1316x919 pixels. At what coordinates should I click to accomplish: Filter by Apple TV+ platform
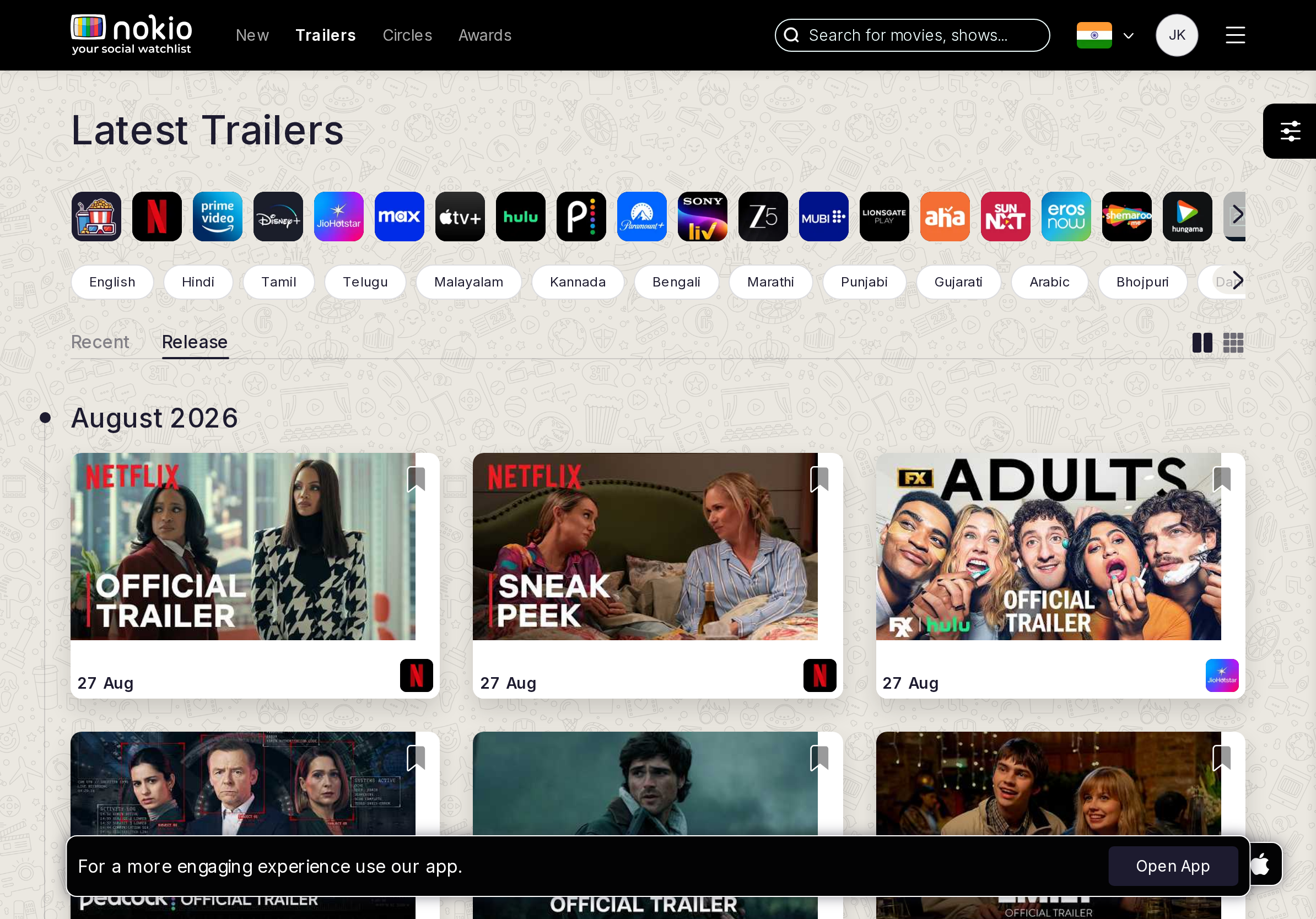[460, 217]
